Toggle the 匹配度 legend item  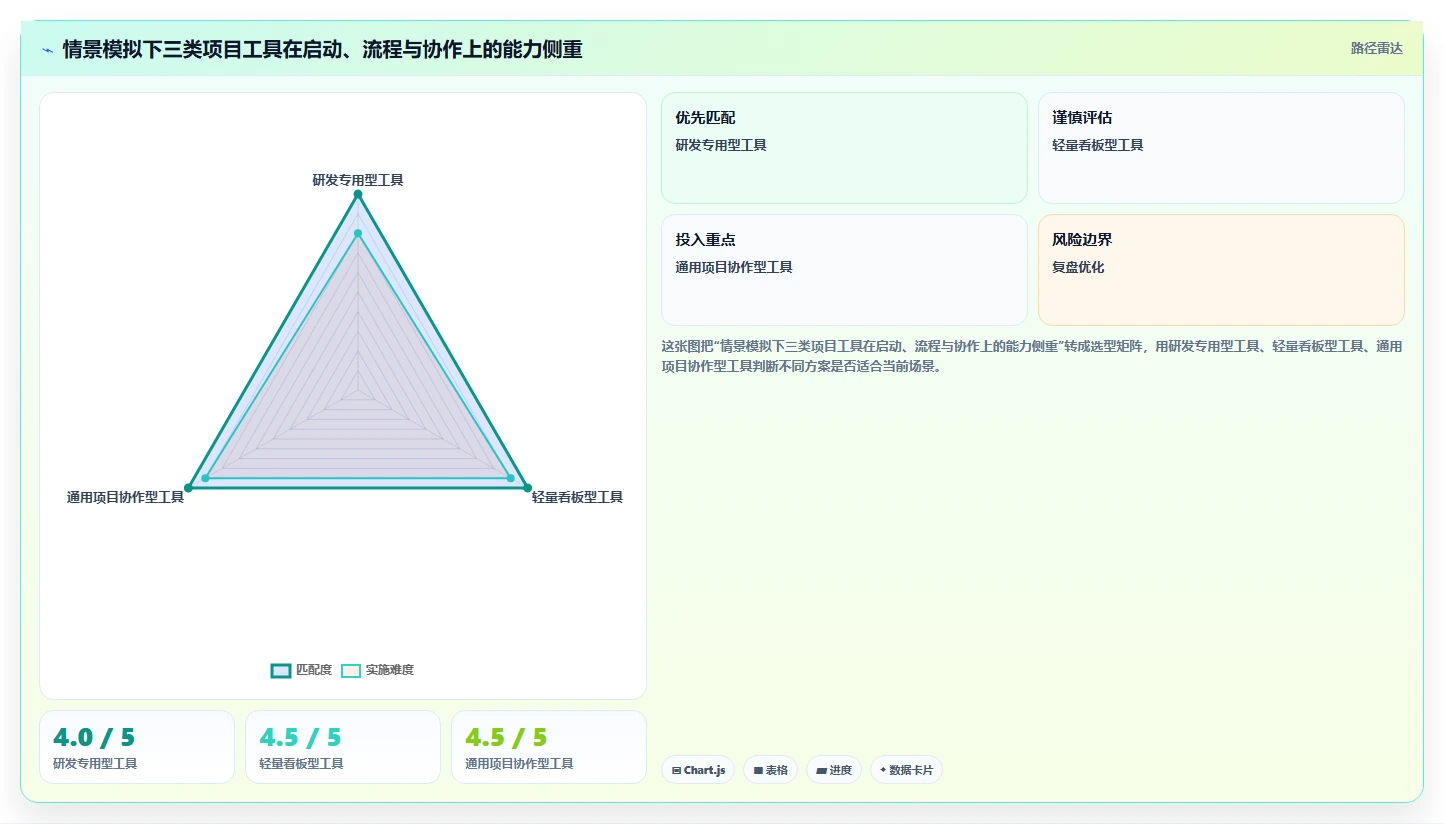click(301, 670)
